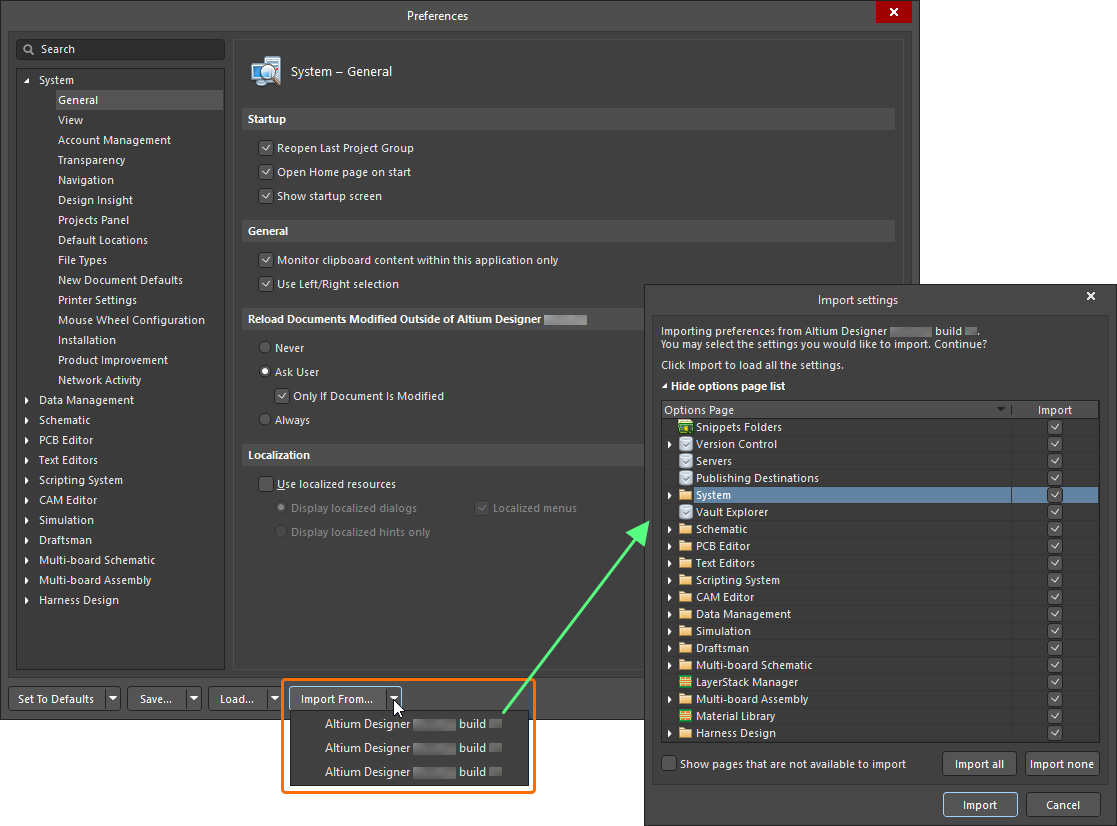This screenshot has height=826, width=1117.
Task: Click the Vault Explorer icon
Action: pos(685,512)
